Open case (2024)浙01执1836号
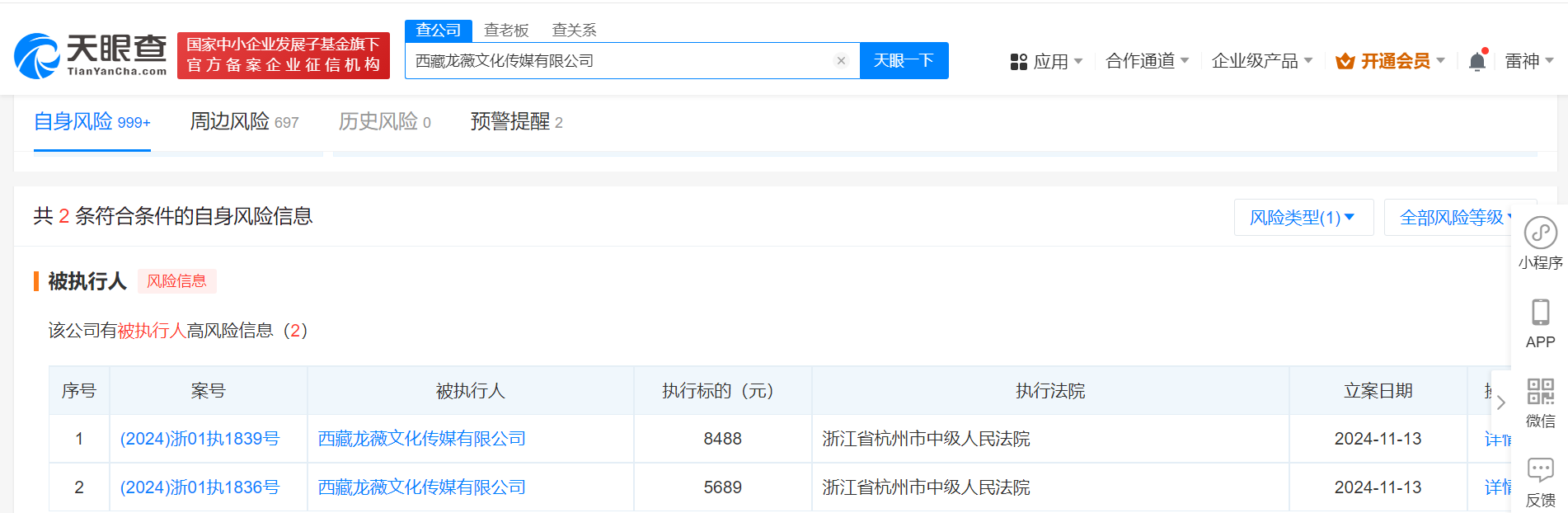This screenshot has width=1568, height=513. (x=200, y=487)
